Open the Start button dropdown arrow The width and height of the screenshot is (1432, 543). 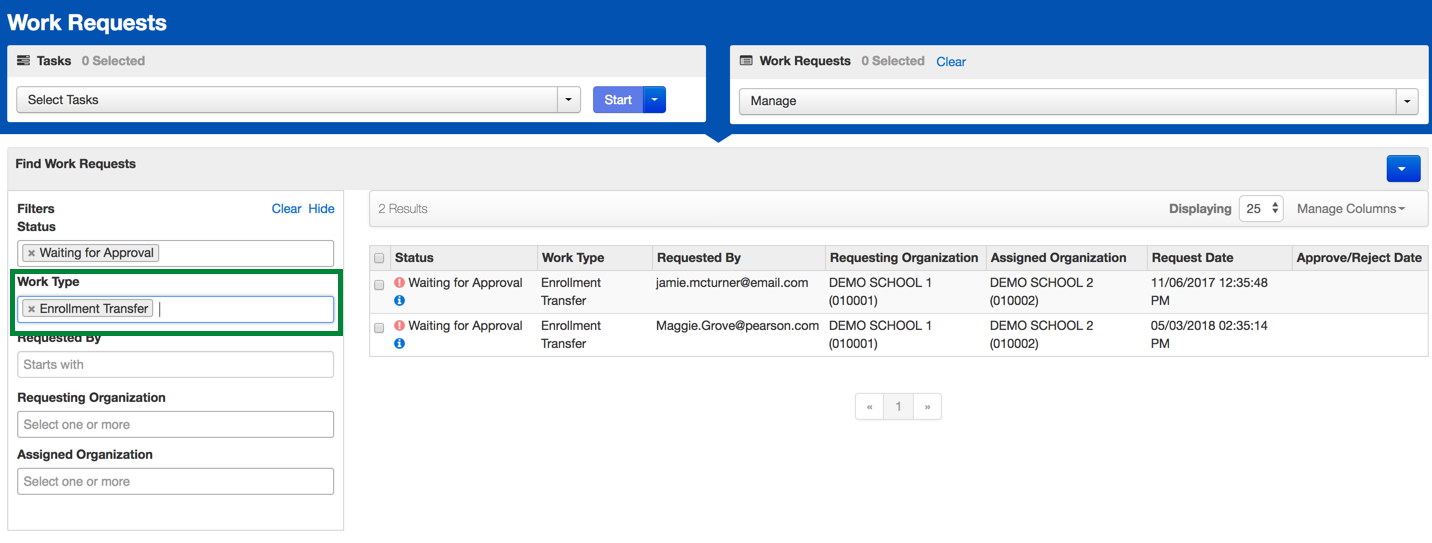[654, 100]
